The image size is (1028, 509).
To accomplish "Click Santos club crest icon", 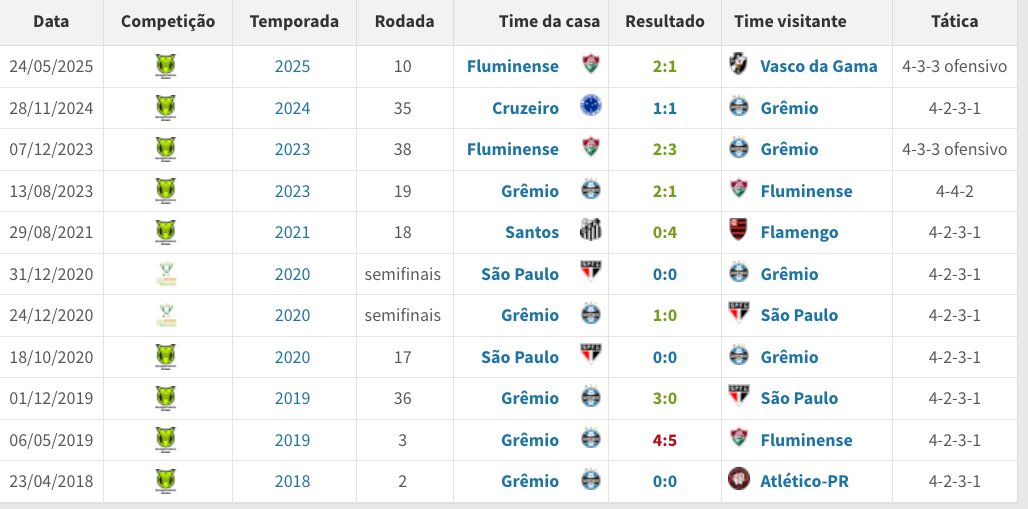I will 591,232.
